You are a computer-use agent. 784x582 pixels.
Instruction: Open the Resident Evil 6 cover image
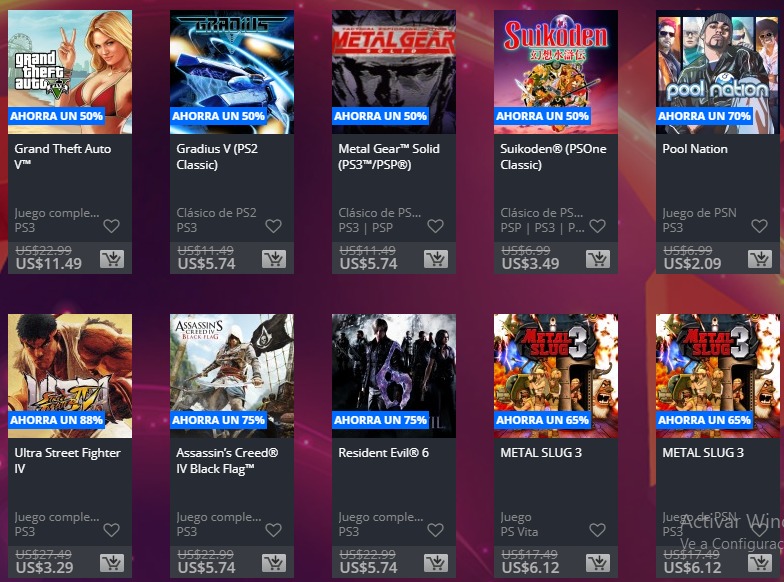tap(394, 376)
